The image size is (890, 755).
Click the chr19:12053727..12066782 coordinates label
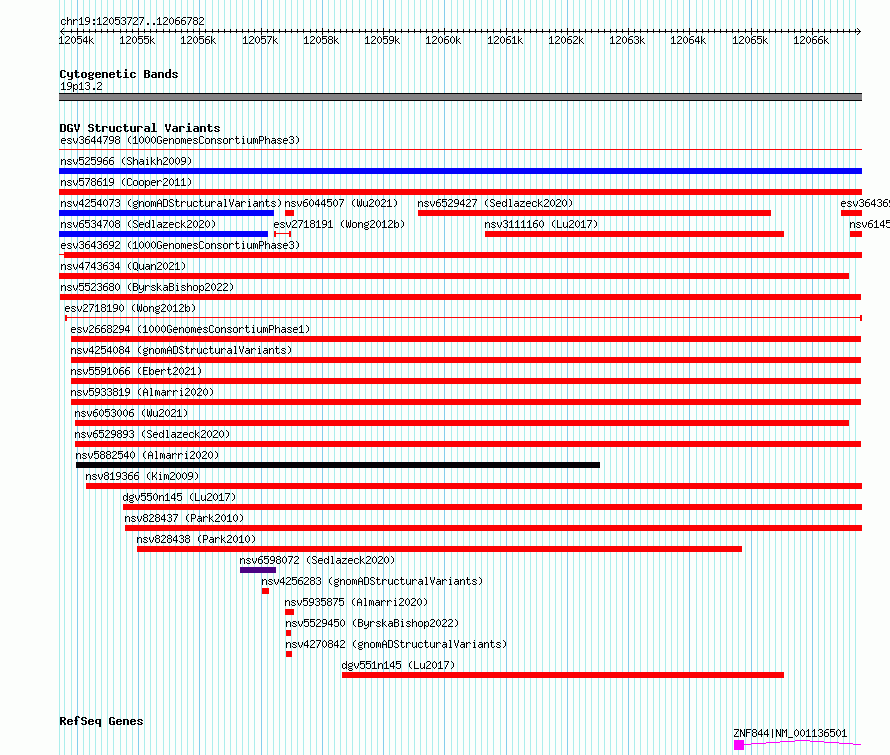tap(132, 21)
